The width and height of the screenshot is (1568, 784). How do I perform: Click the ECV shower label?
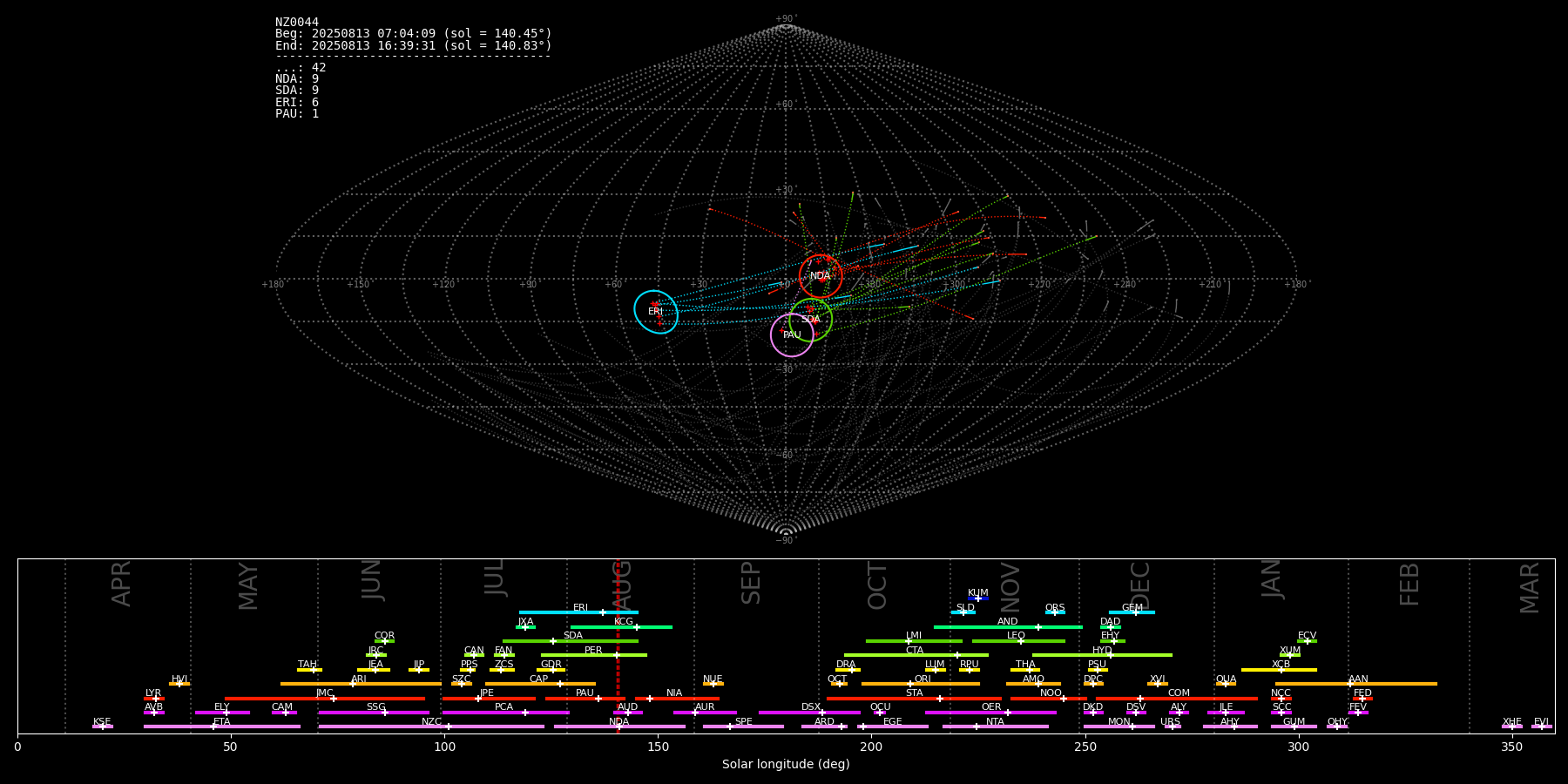(x=1307, y=636)
